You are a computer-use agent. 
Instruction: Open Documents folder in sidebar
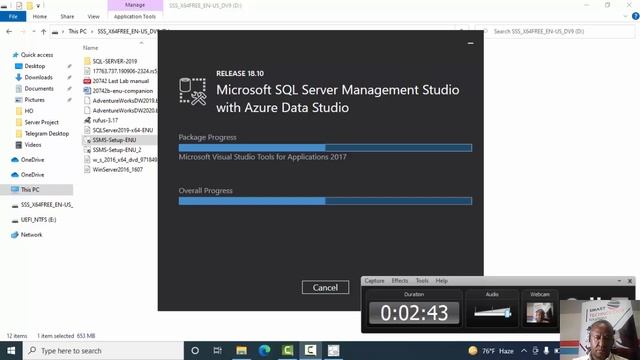(x=39, y=89)
